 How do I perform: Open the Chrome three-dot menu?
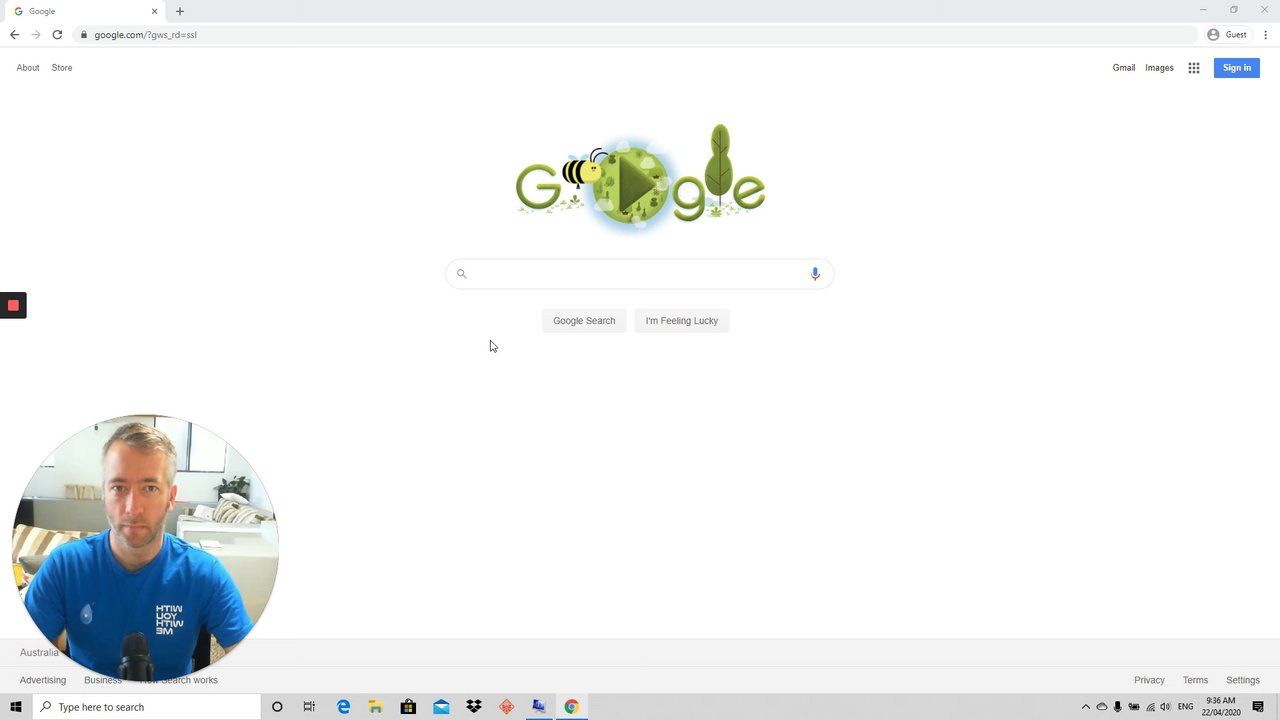tap(1265, 35)
